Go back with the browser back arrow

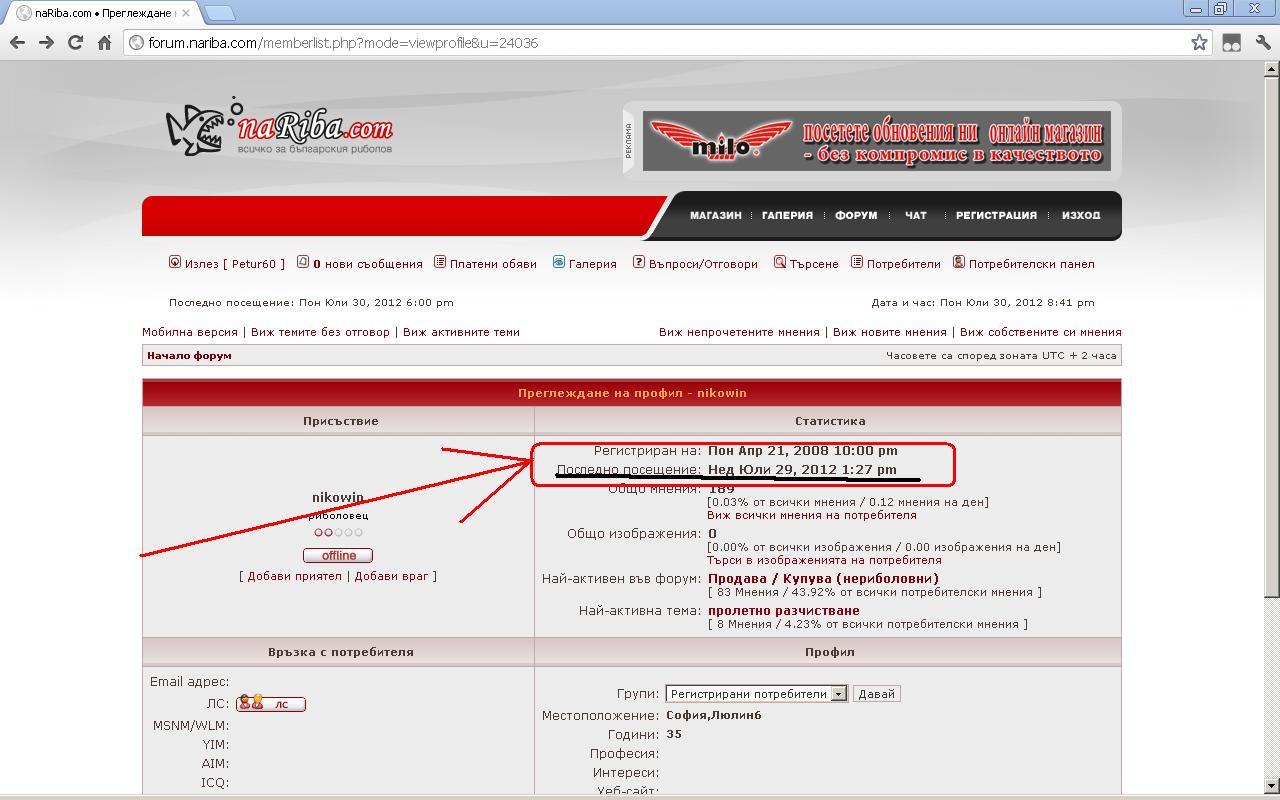pyautogui.click(x=17, y=43)
